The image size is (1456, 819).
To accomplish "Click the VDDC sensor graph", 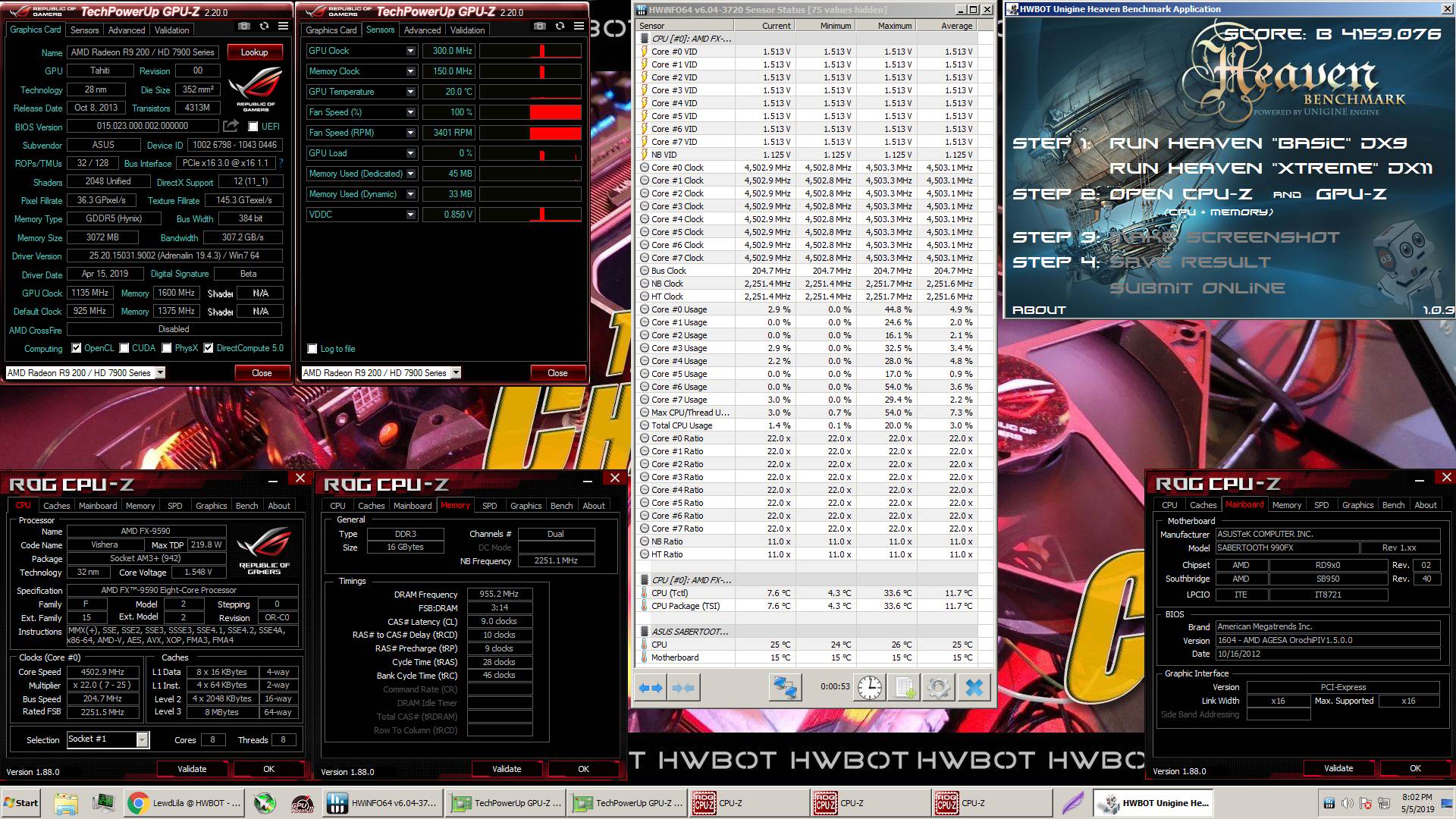I will point(530,215).
